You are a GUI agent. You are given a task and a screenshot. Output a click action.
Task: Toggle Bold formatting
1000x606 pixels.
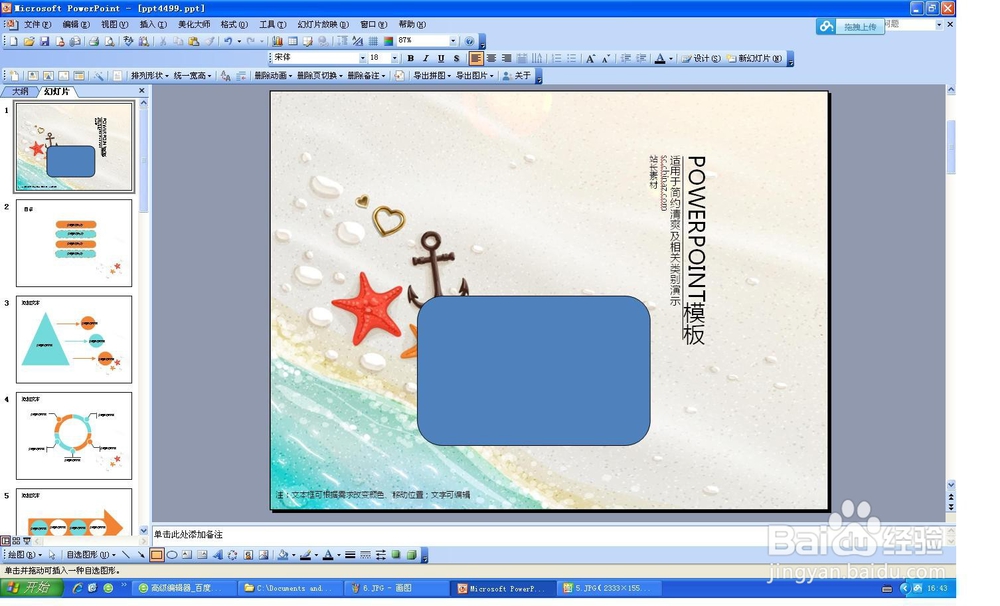pyautogui.click(x=411, y=58)
